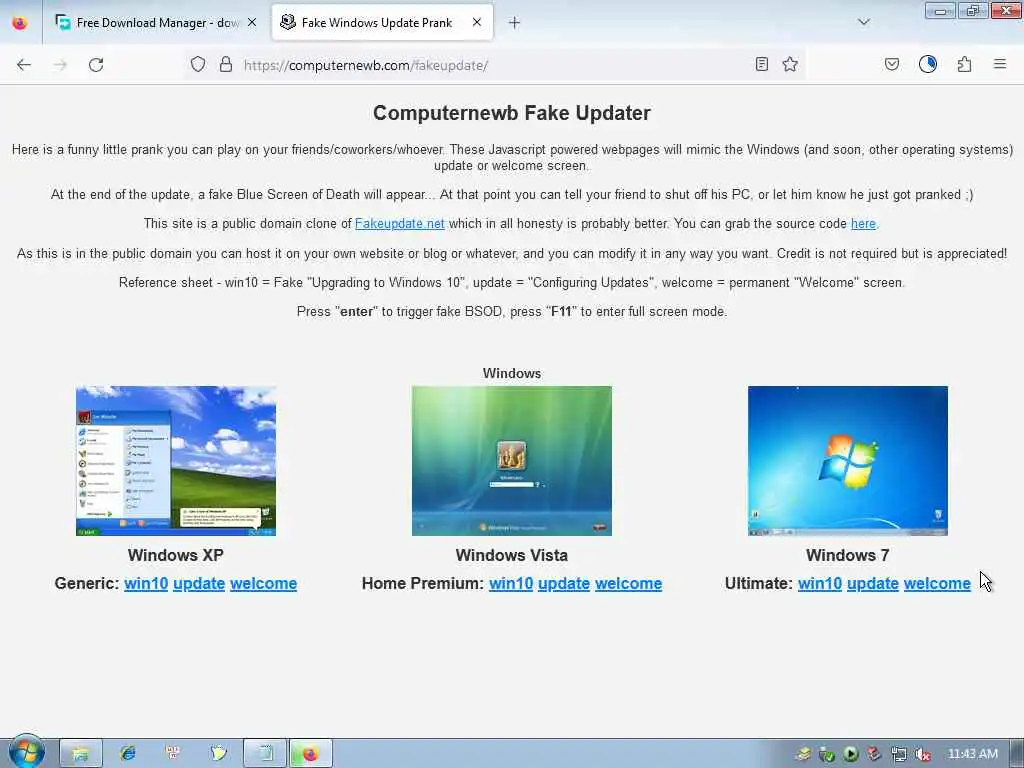The height and width of the screenshot is (768, 1024).
Task: Click the Windows Vista heading text
Action: point(512,555)
